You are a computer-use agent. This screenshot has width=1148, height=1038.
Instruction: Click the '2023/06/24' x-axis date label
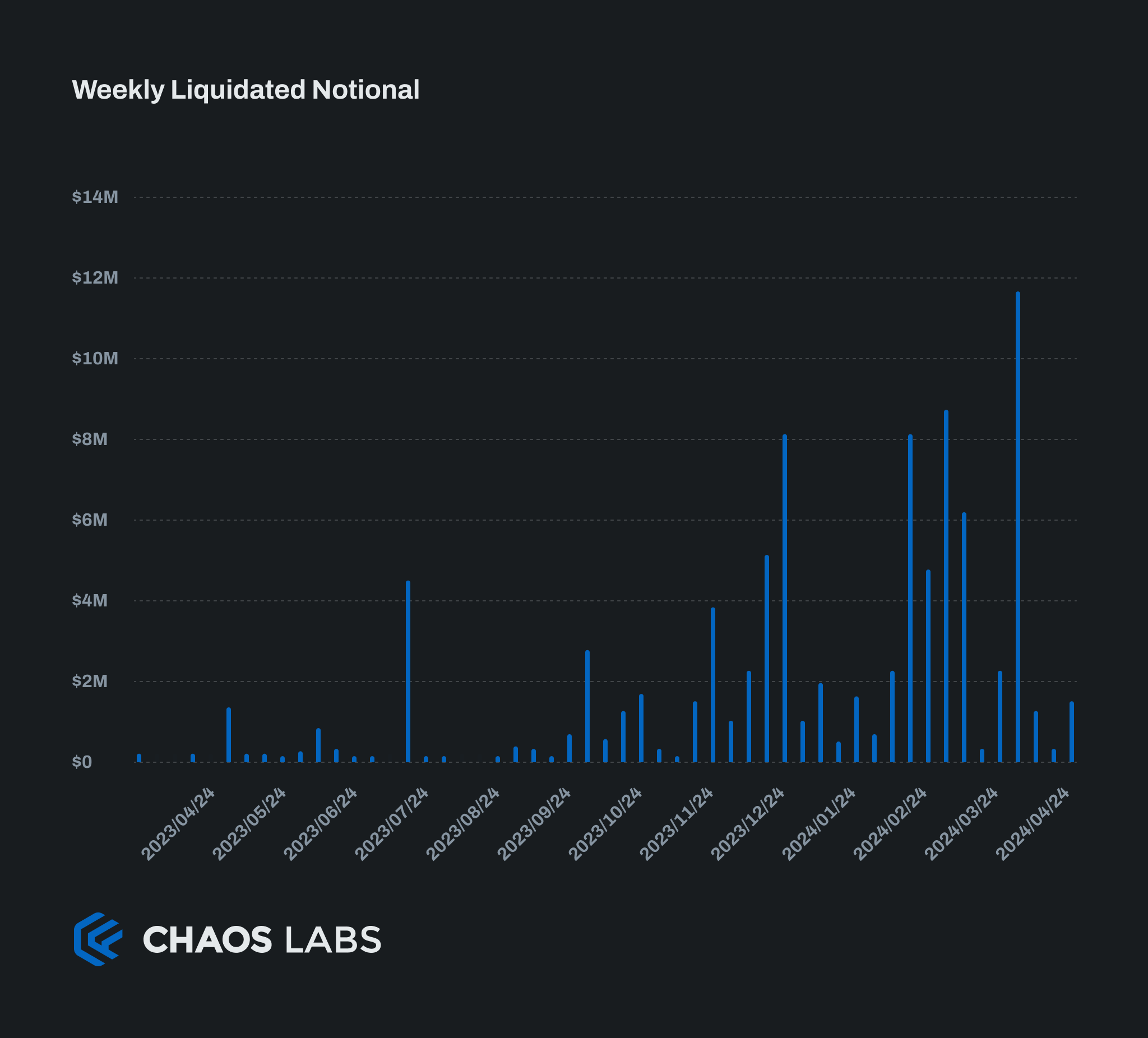[x=320, y=824]
